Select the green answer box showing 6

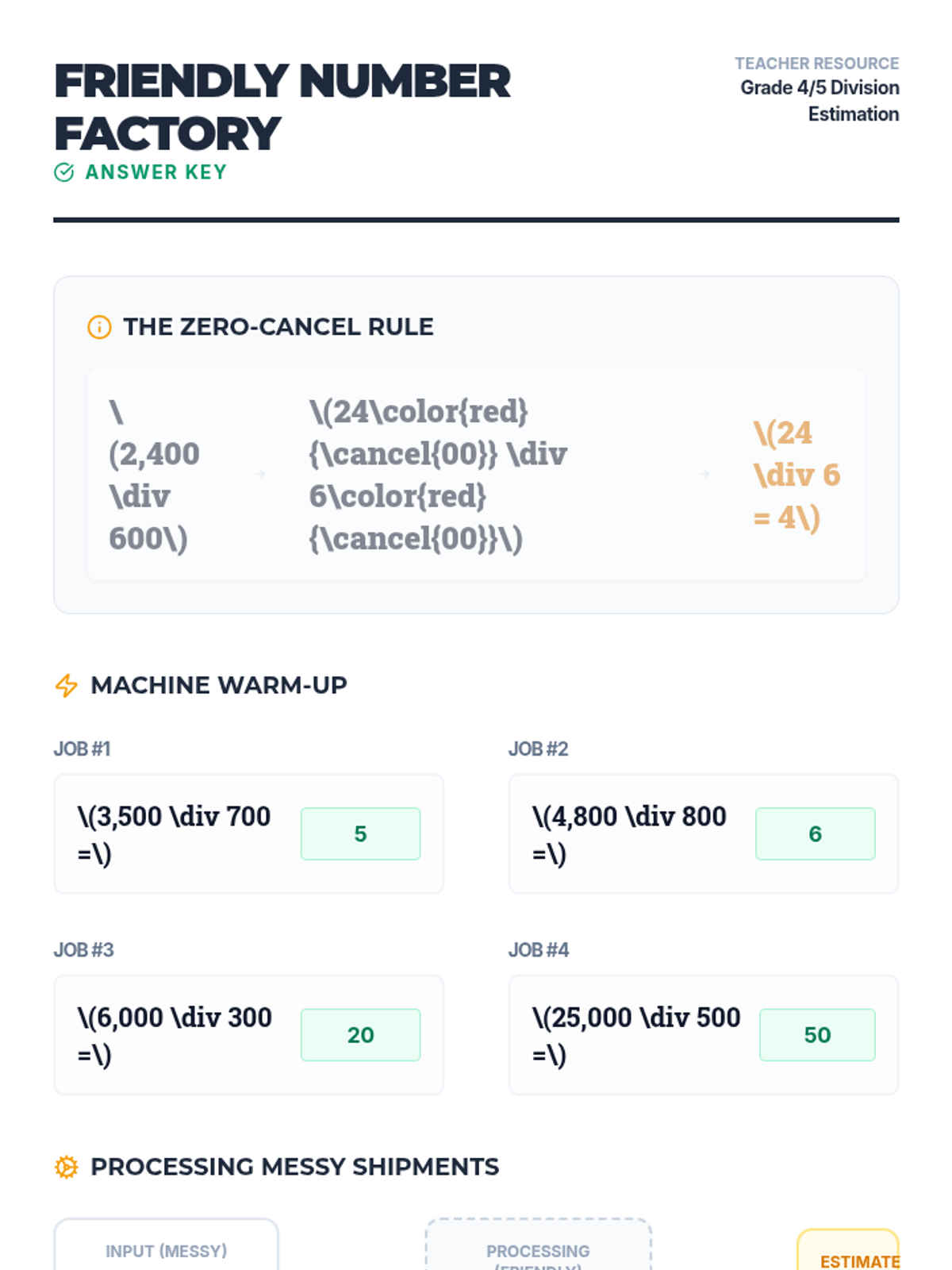coord(815,833)
